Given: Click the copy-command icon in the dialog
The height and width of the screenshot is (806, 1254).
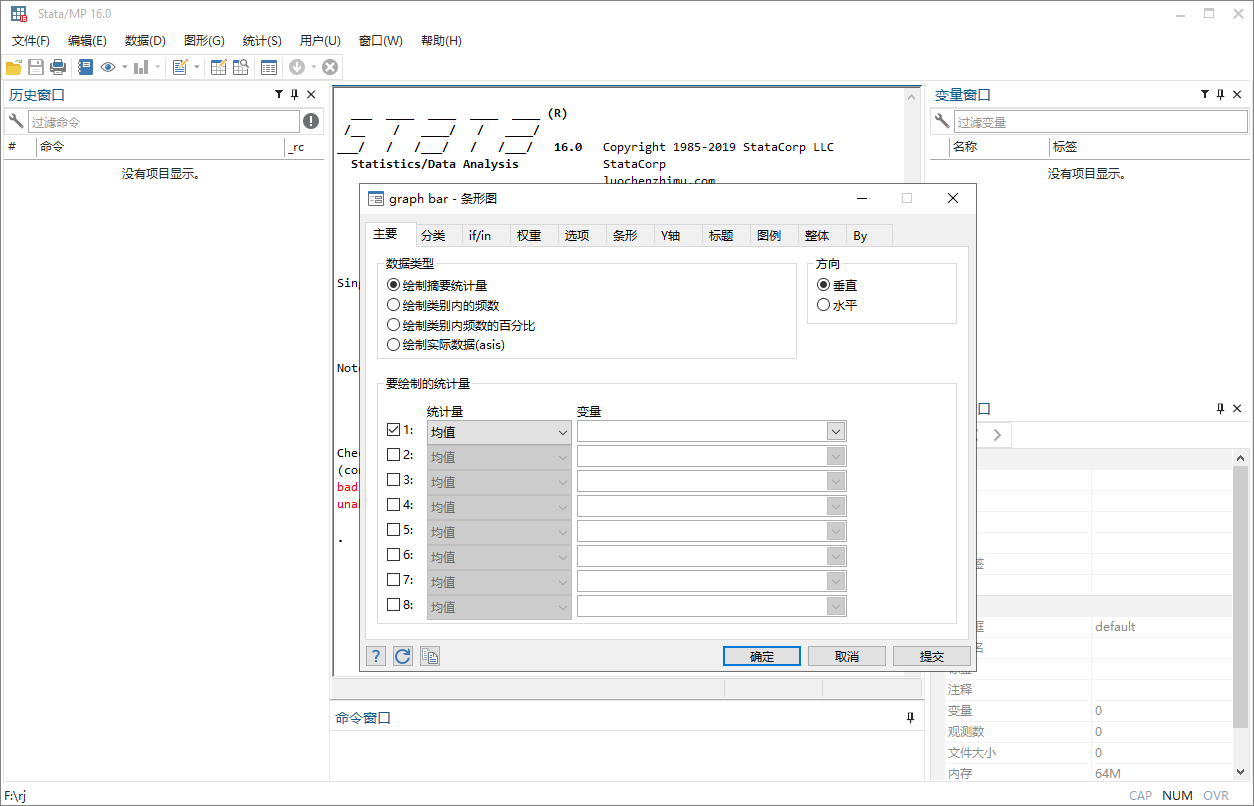Looking at the screenshot, I should pos(429,655).
